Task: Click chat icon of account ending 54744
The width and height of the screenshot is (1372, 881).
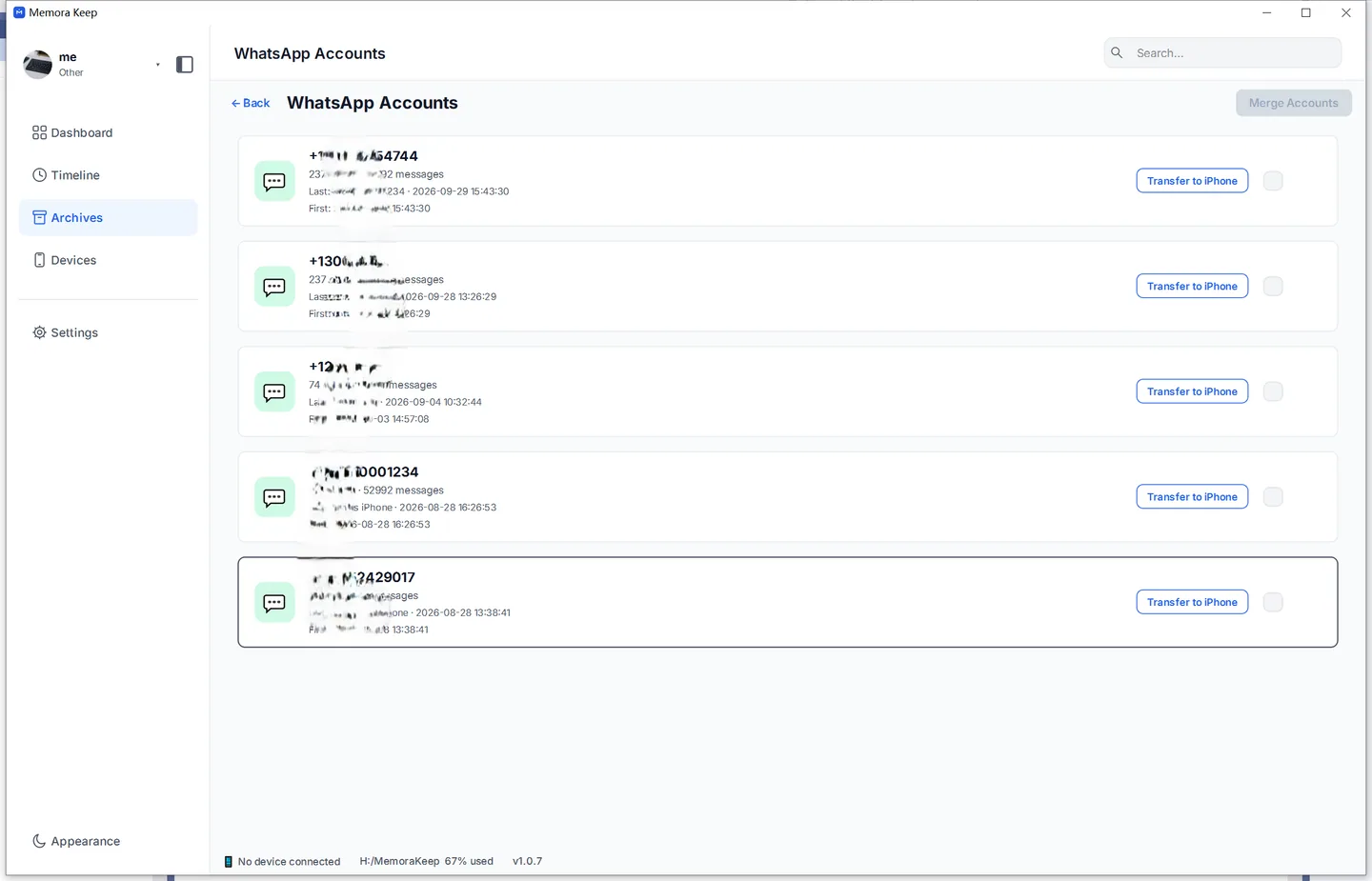Action: coord(274,181)
